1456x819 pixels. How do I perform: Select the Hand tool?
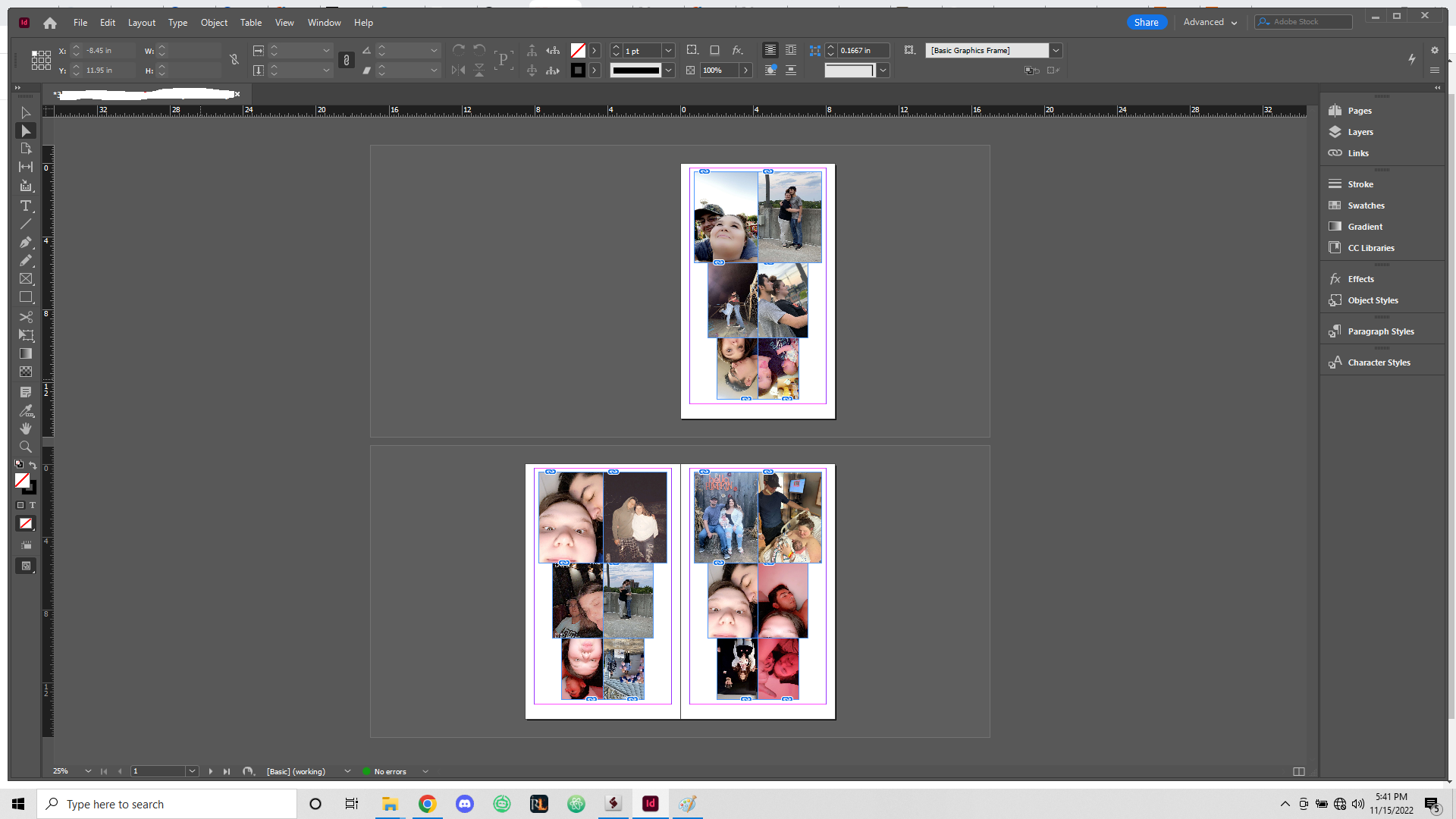(26, 428)
